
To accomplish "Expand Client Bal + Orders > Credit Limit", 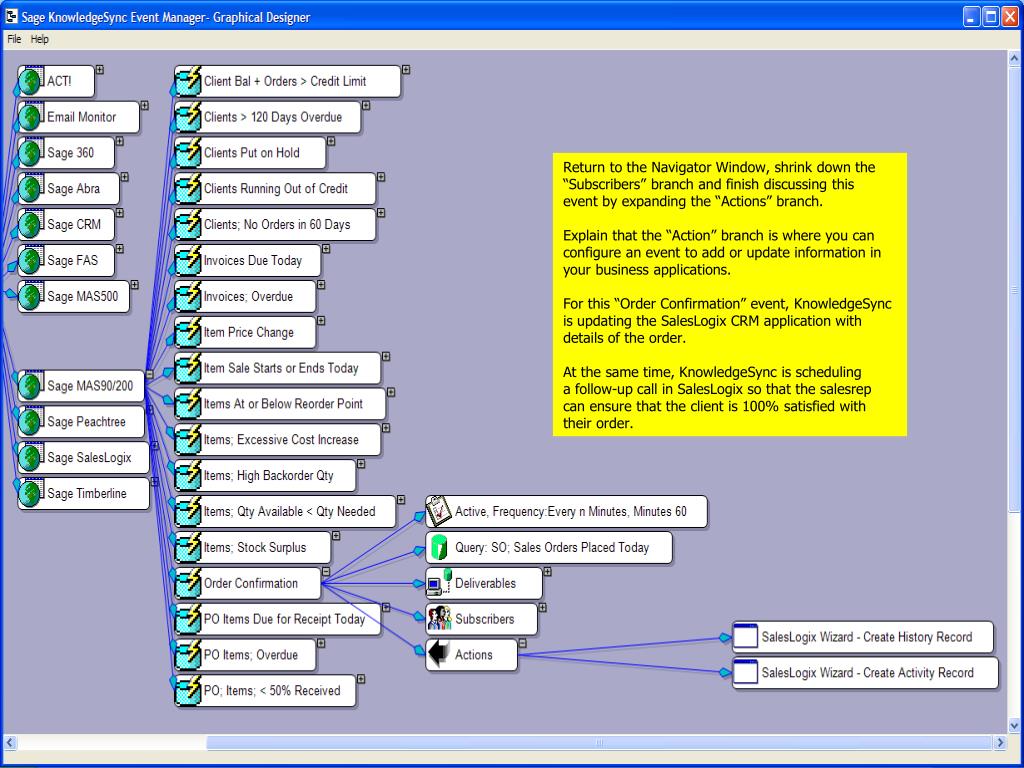I will pos(406,69).
